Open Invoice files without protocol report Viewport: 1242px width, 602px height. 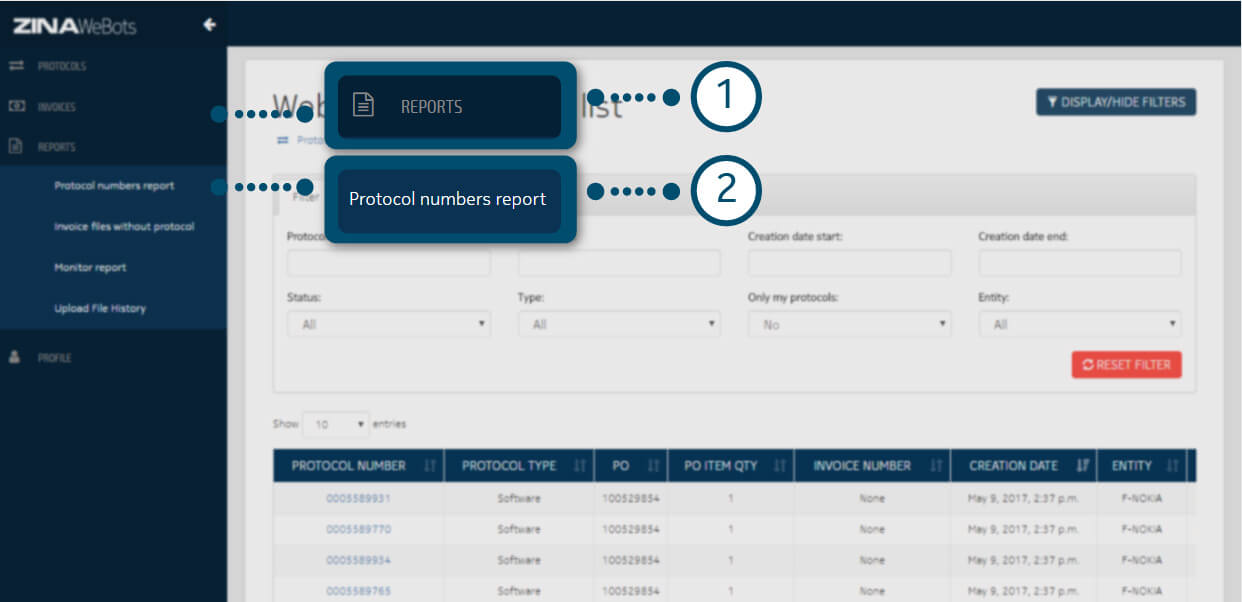click(x=124, y=227)
